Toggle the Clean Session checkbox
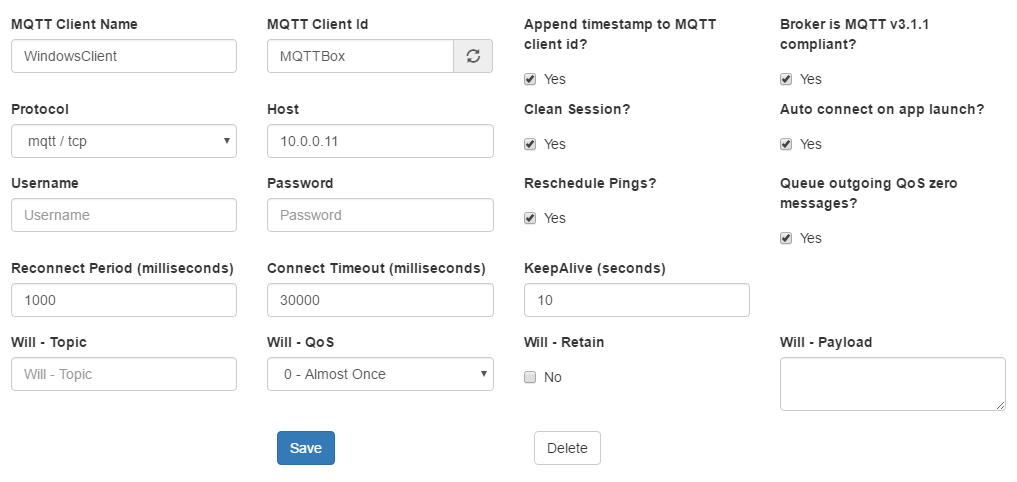 coord(530,144)
